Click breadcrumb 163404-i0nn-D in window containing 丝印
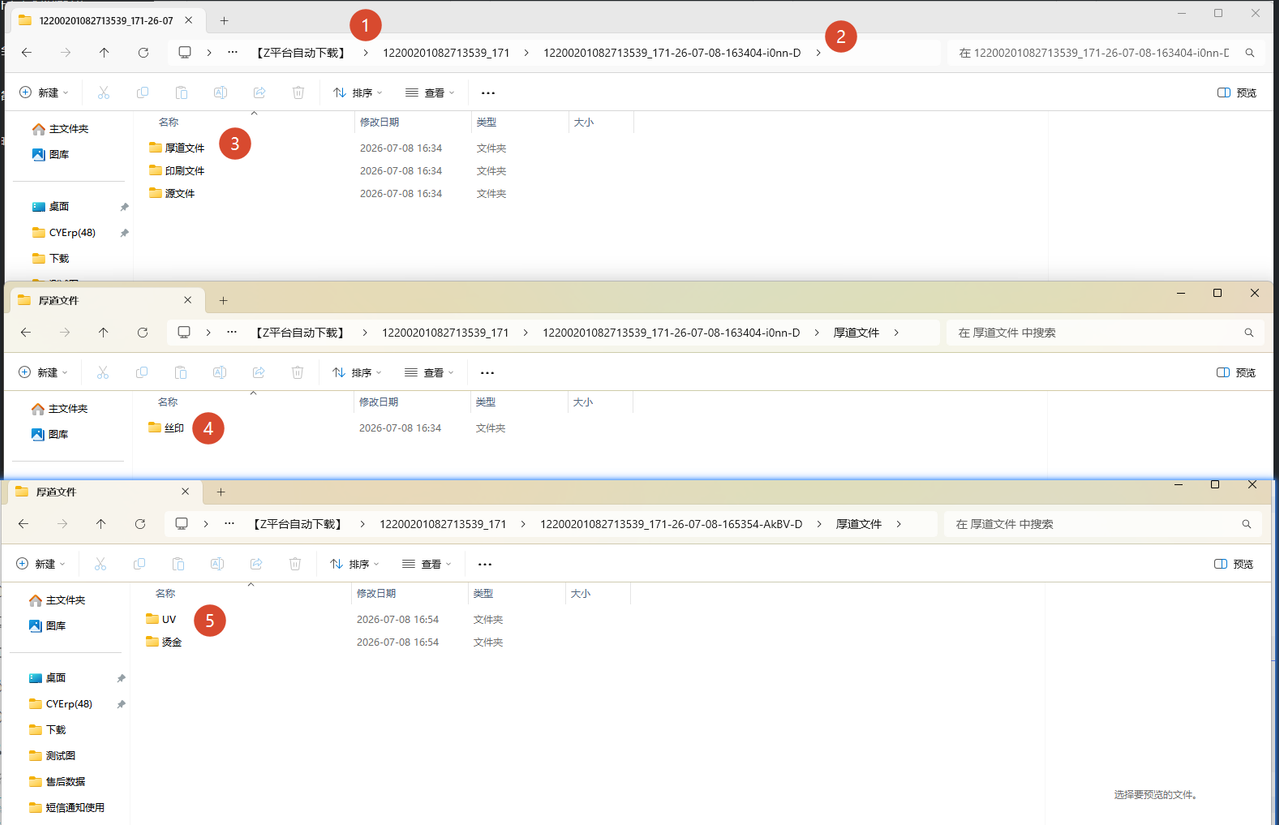This screenshot has width=1279, height=825. point(671,332)
